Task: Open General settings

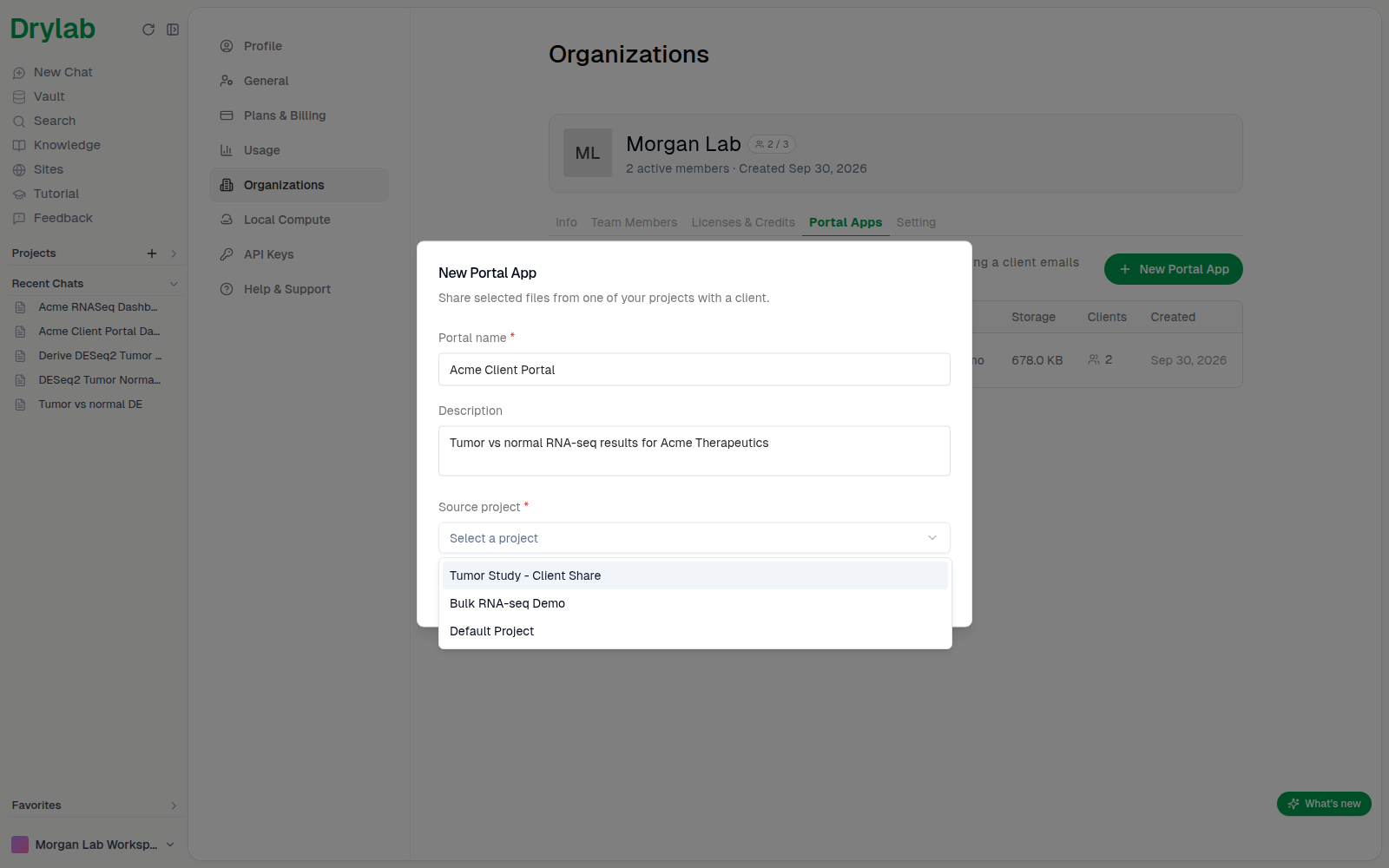Action: pyautogui.click(x=299, y=81)
